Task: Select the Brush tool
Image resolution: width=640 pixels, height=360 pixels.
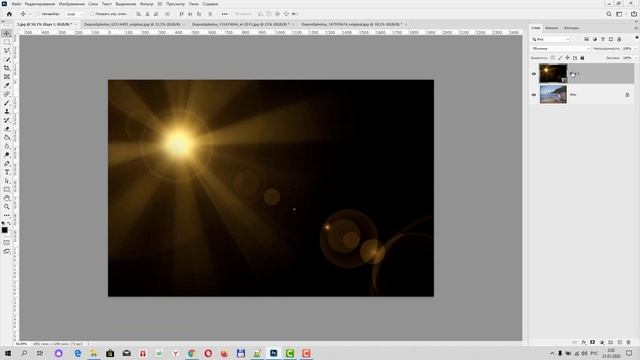Action: 7,103
